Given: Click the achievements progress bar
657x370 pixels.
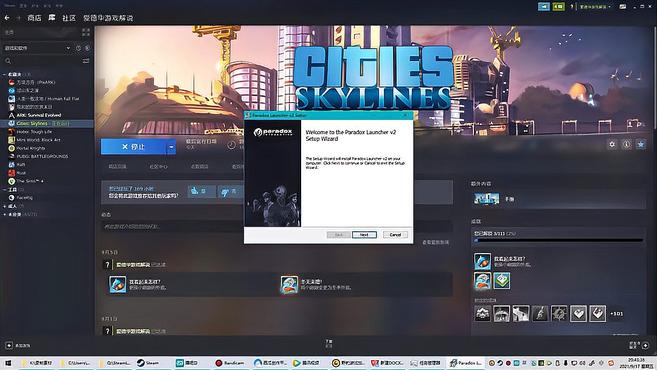Looking at the screenshot, I should tap(559, 241).
